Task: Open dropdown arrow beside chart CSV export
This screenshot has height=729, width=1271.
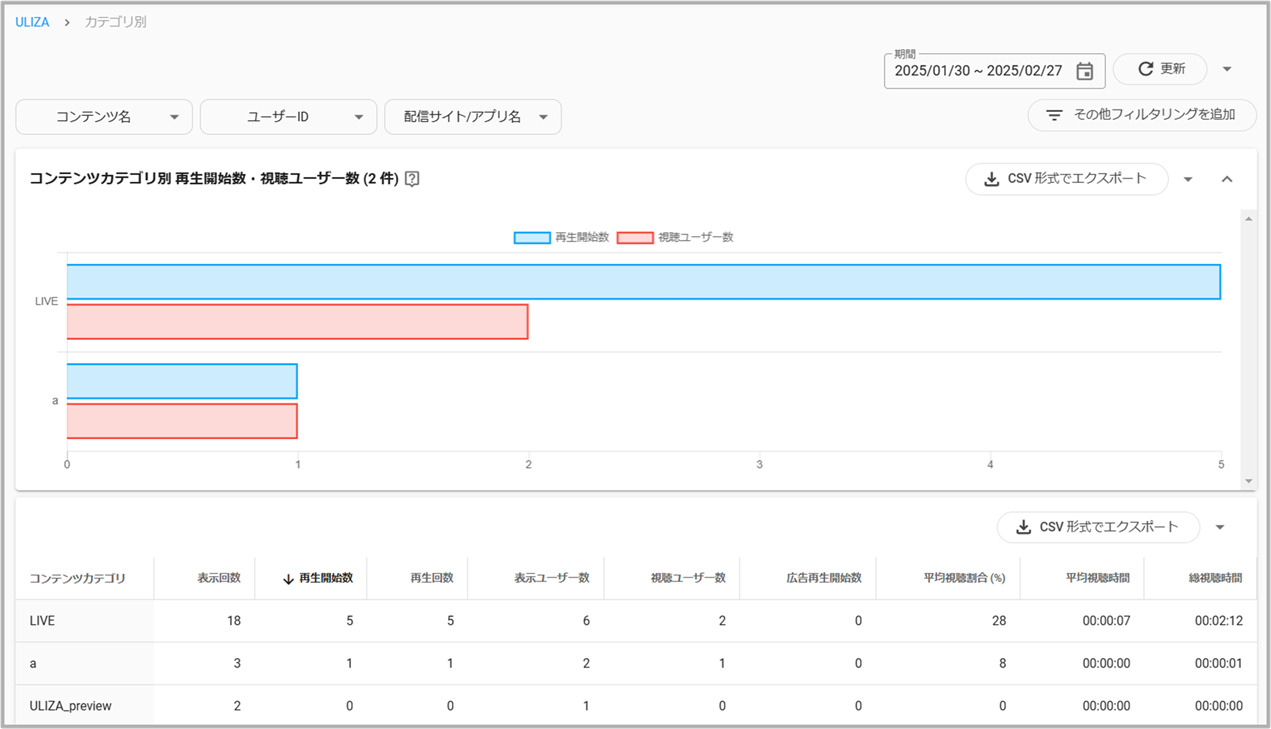Action: click(x=1188, y=179)
